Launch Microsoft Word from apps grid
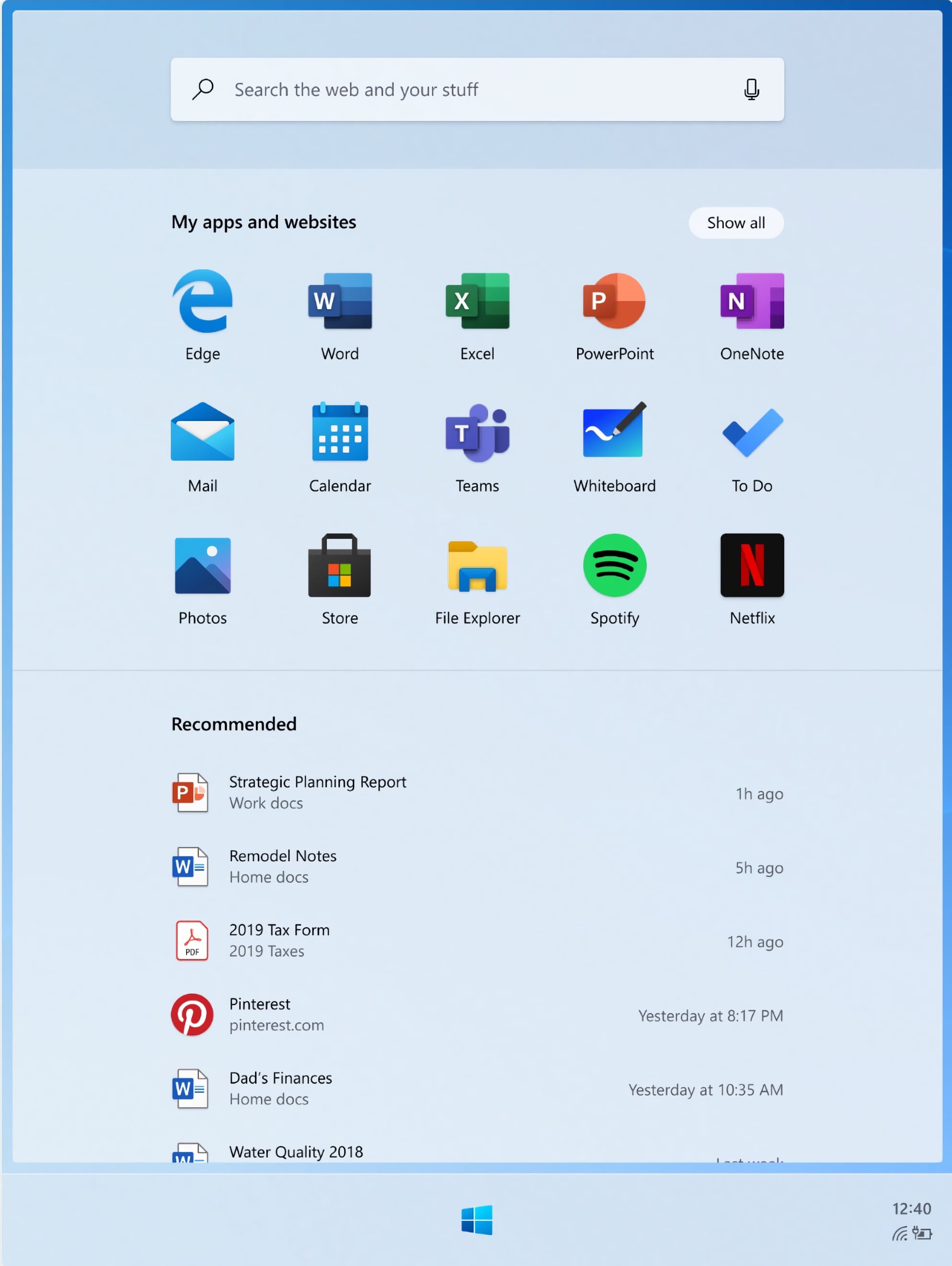Screen dimensions: 952x1266 [x=340, y=302]
